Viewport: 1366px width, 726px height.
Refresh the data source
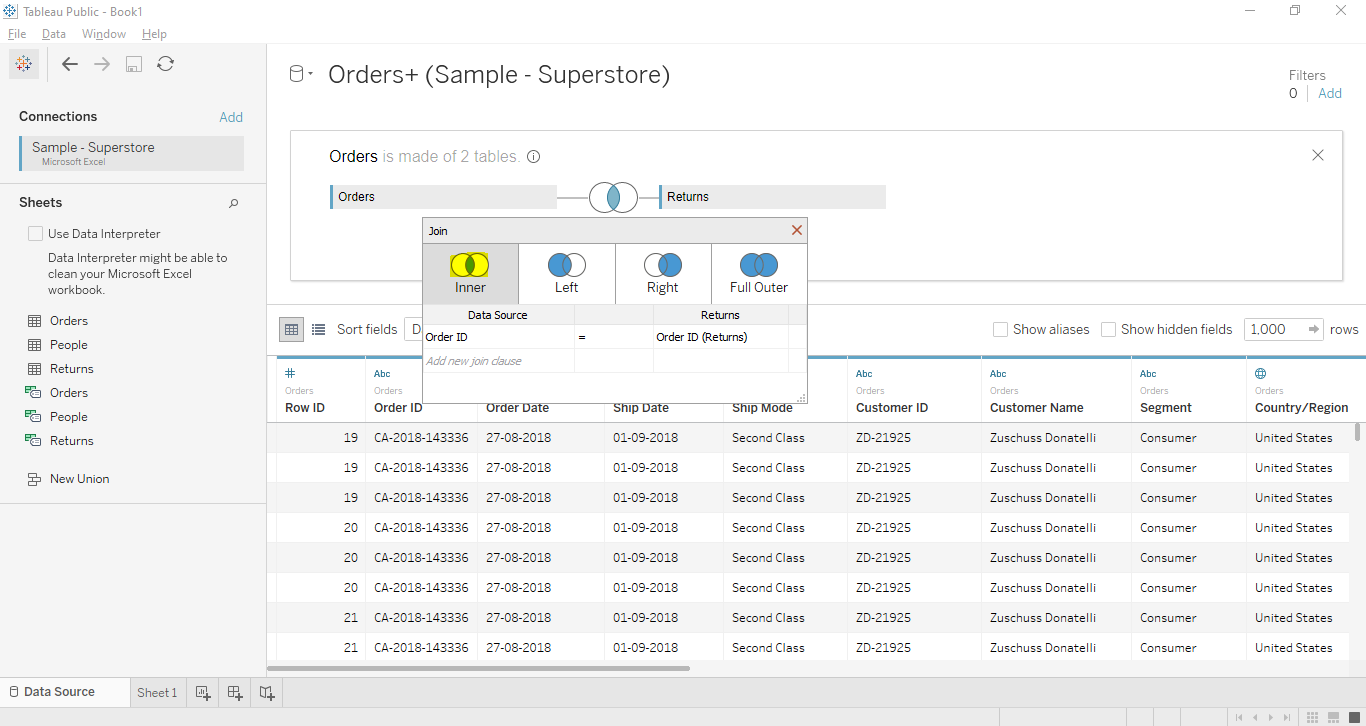click(x=166, y=64)
